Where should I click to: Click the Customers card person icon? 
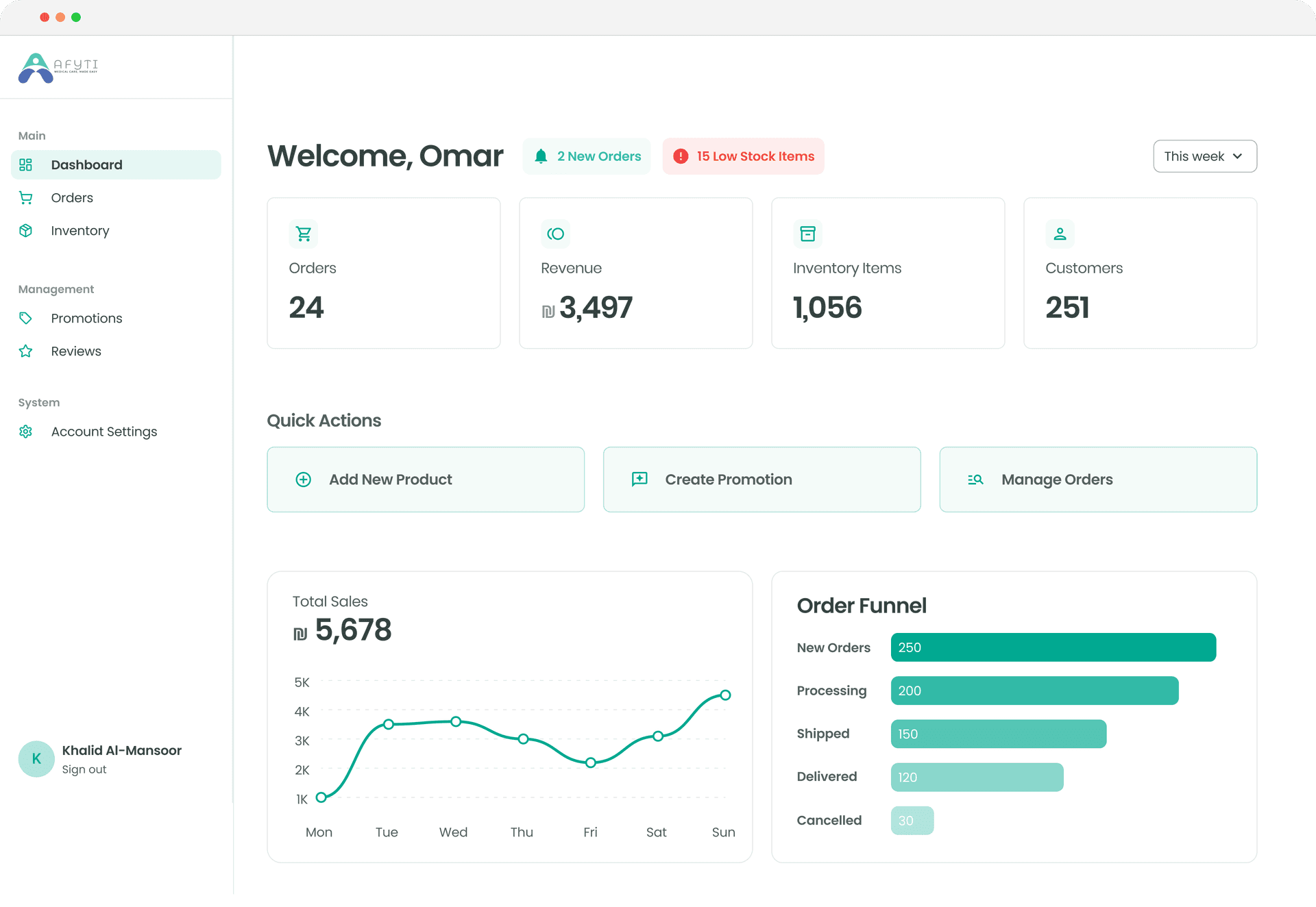(x=1060, y=234)
